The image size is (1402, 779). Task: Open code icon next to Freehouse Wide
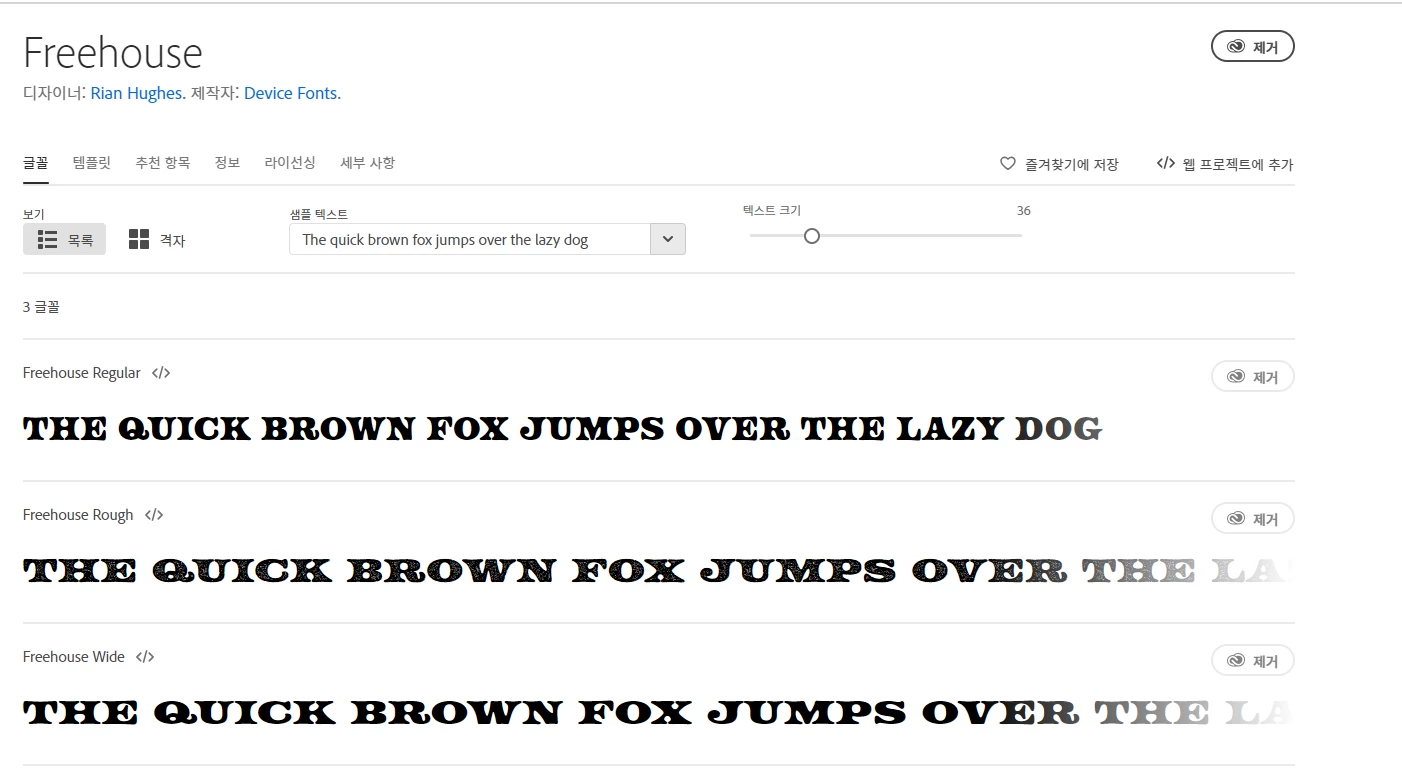point(145,657)
